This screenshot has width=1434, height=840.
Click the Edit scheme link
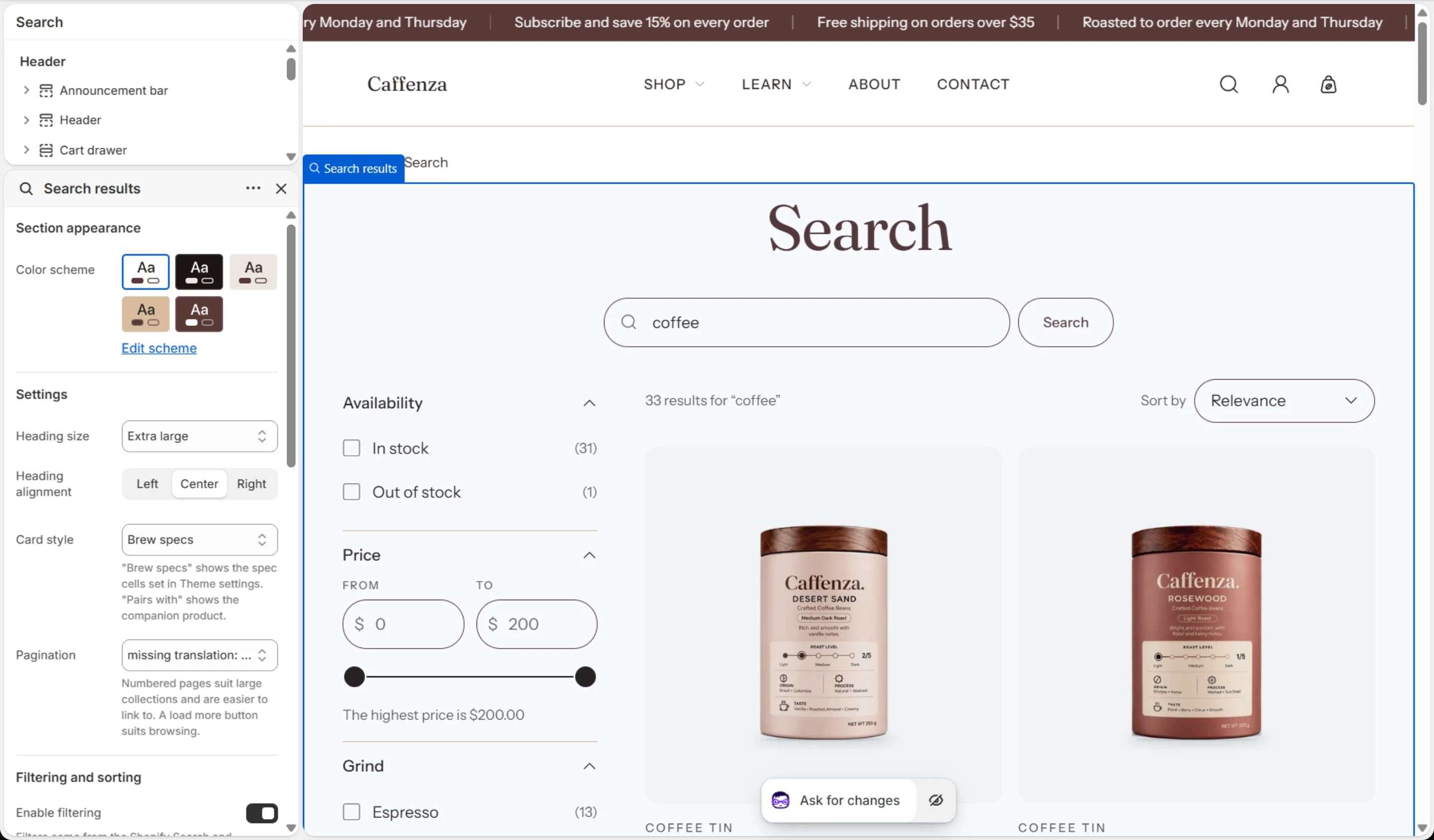[159, 348]
